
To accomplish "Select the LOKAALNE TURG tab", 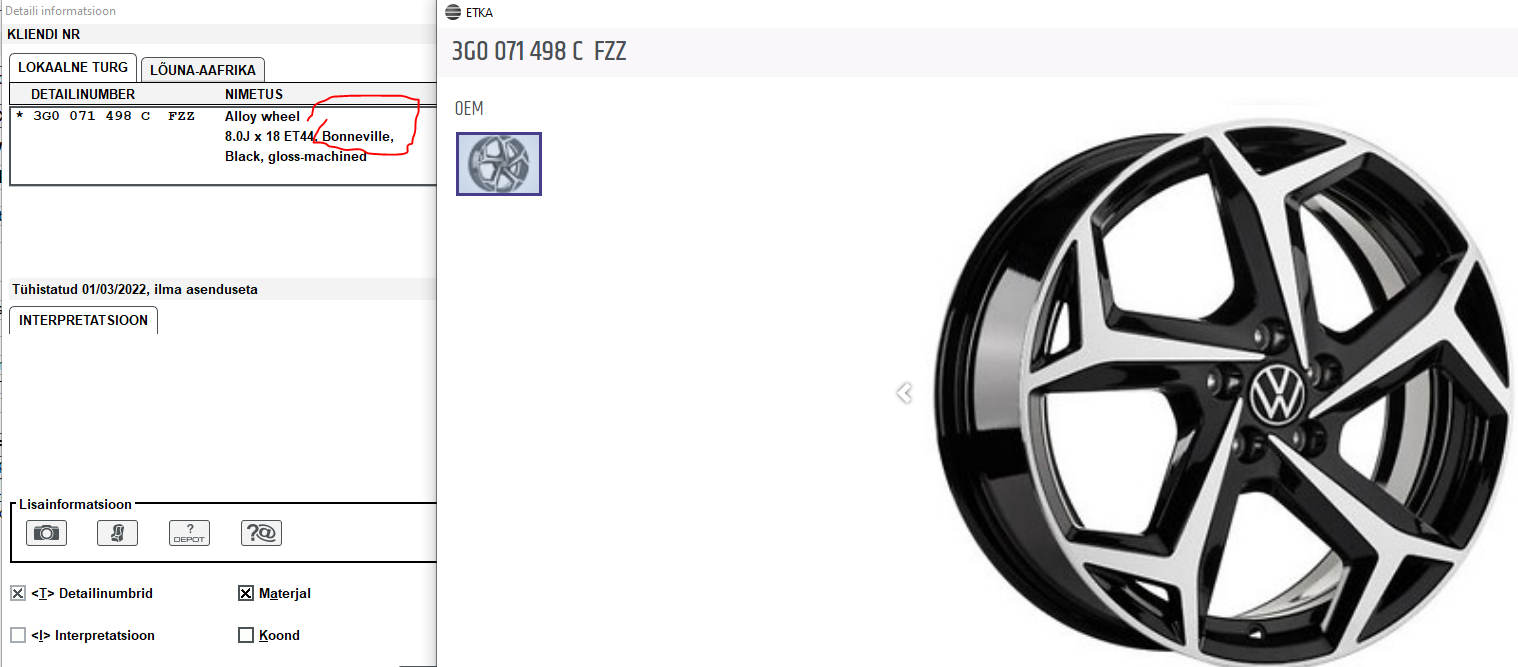I will point(73,68).
